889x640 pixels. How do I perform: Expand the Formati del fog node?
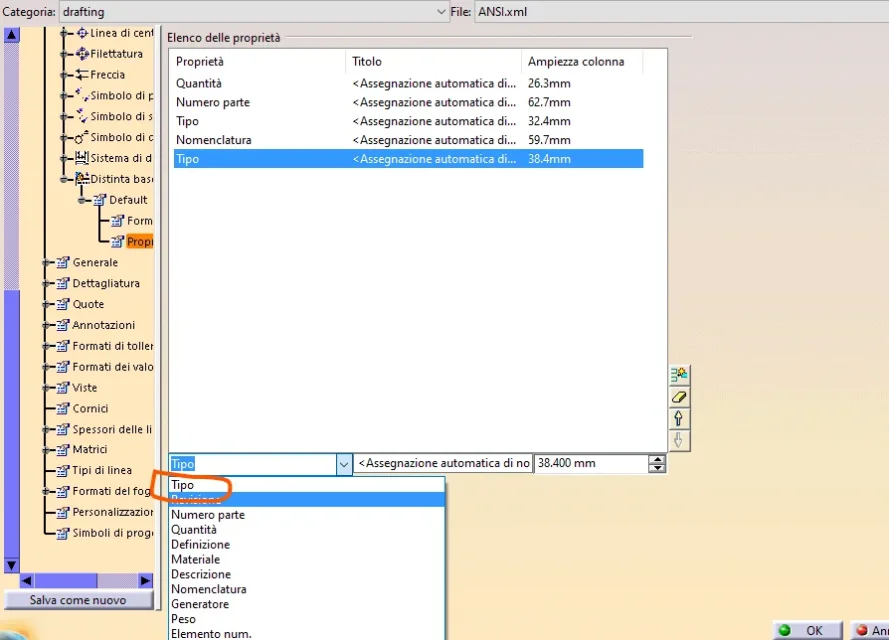coord(46,491)
